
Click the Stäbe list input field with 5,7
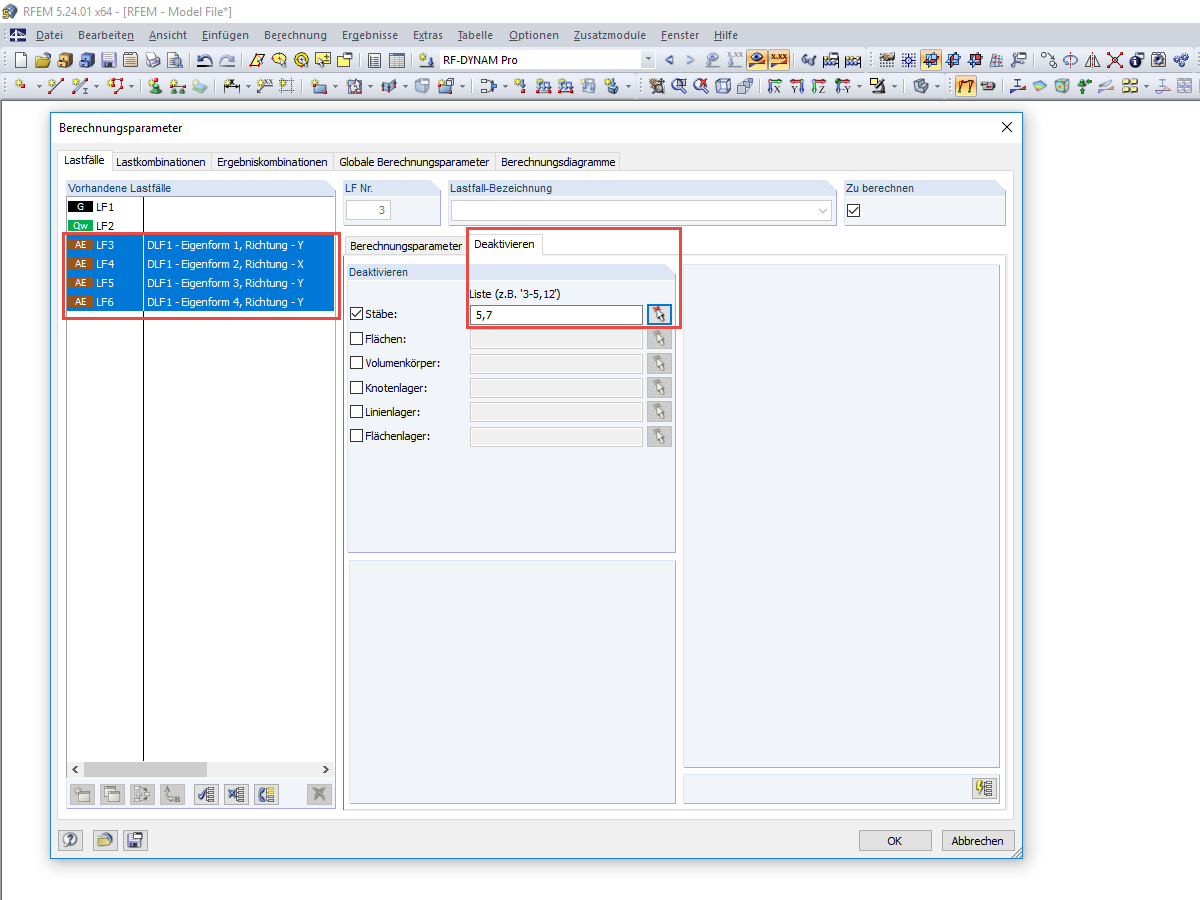pyautogui.click(x=556, y=315)
